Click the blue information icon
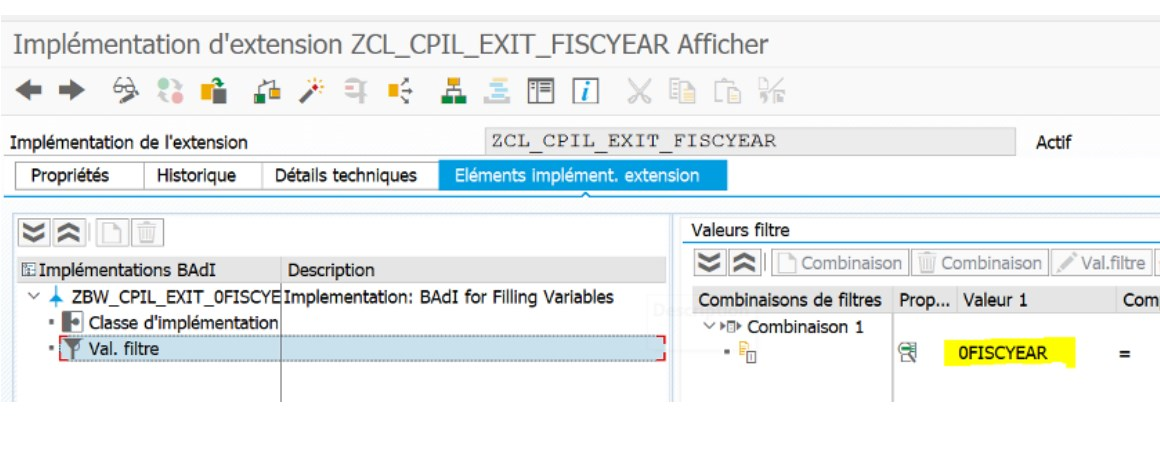This screenshot has width=1160, height=452. tap(585, 91)
